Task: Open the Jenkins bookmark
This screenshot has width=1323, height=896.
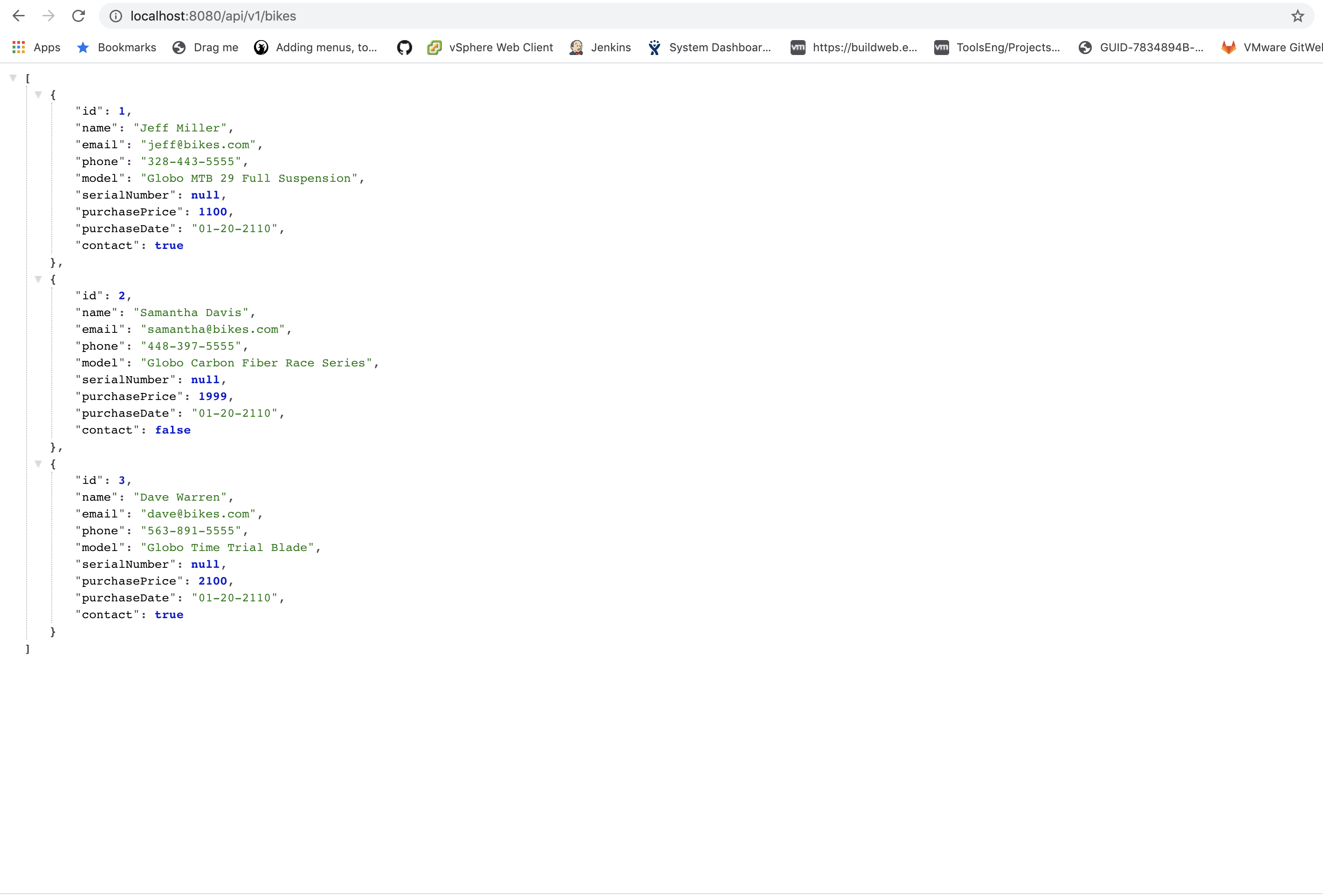Action: 600,47
